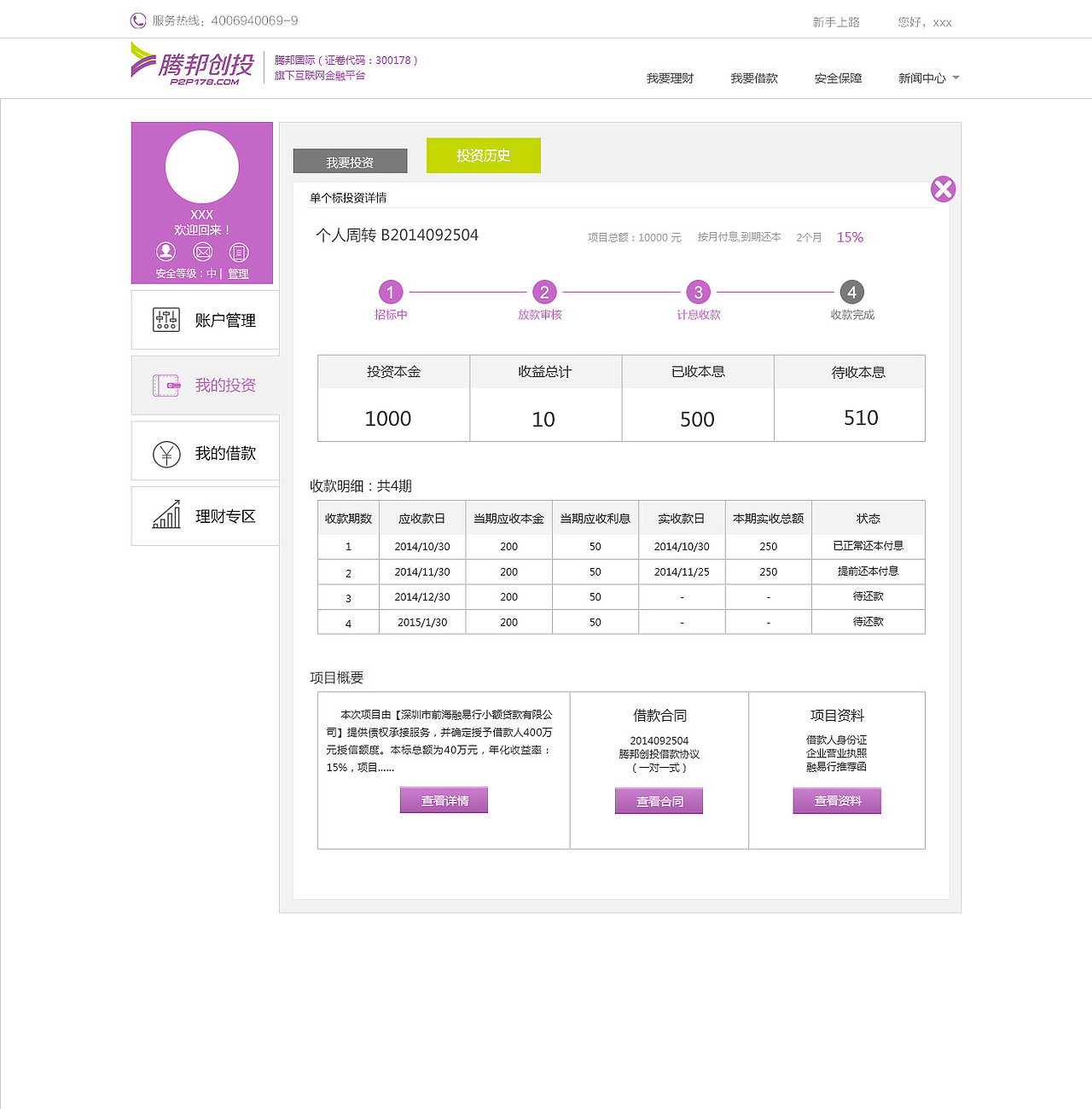Click the 账户管理 settings sliders icon
The image size is (1092, 1109).
166,320
